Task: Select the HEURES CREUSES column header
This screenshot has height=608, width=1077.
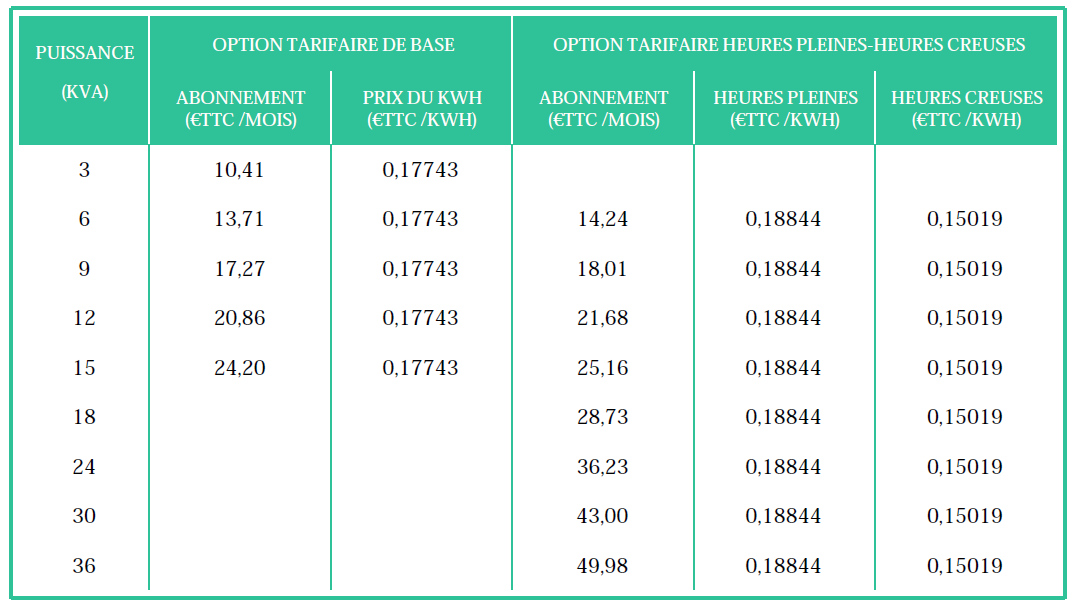Action: tap(966, 108)
